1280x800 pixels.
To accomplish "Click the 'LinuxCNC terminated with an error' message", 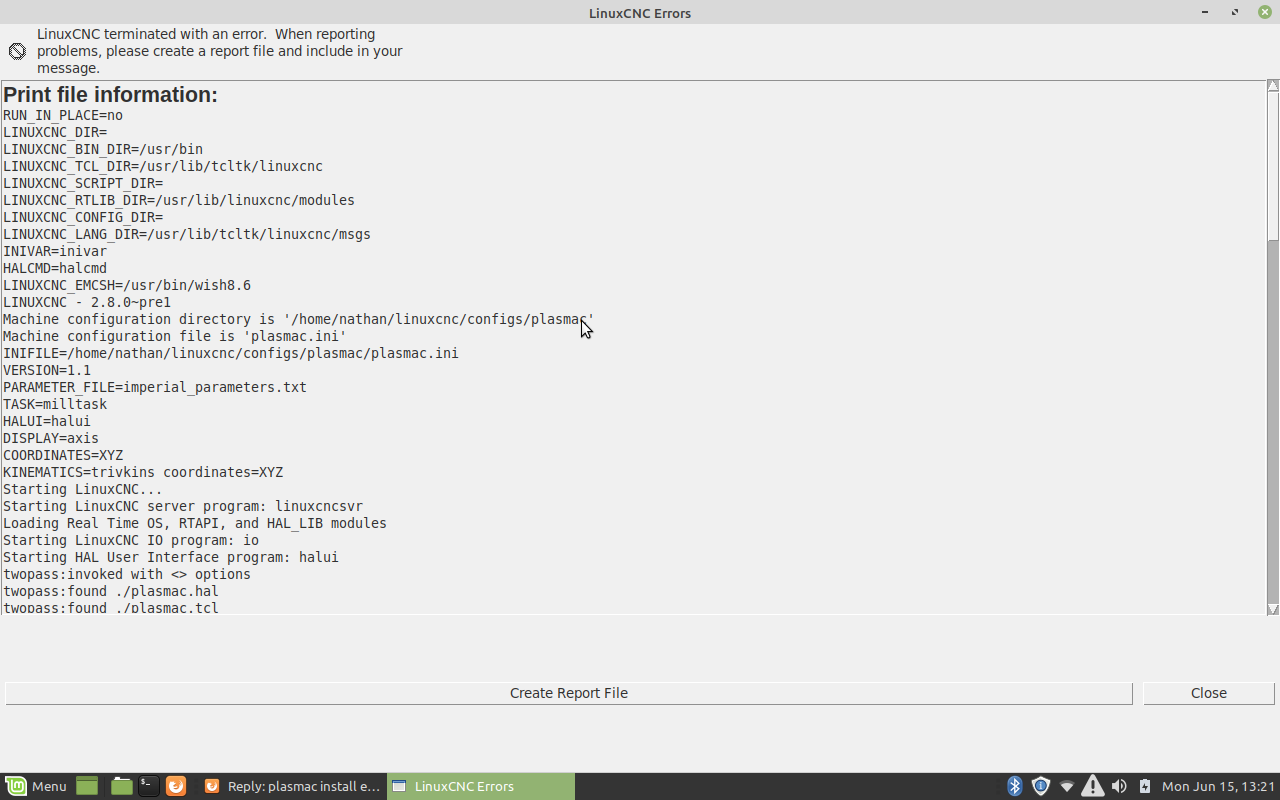I will (220, 51).
